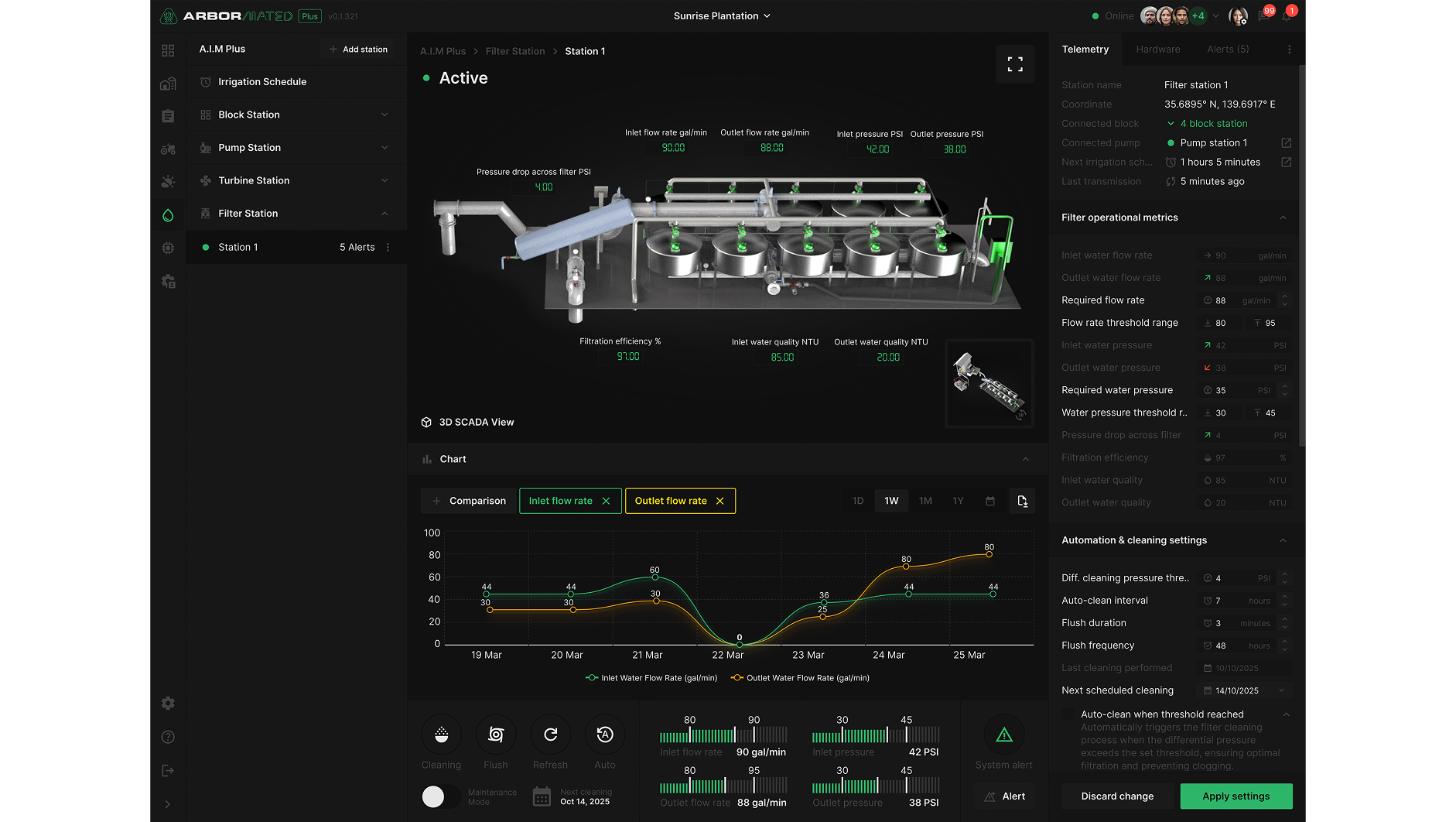Screen dimensions: 1456x822
Task: Expand the Pump Station menu
Action: point(297,148)
